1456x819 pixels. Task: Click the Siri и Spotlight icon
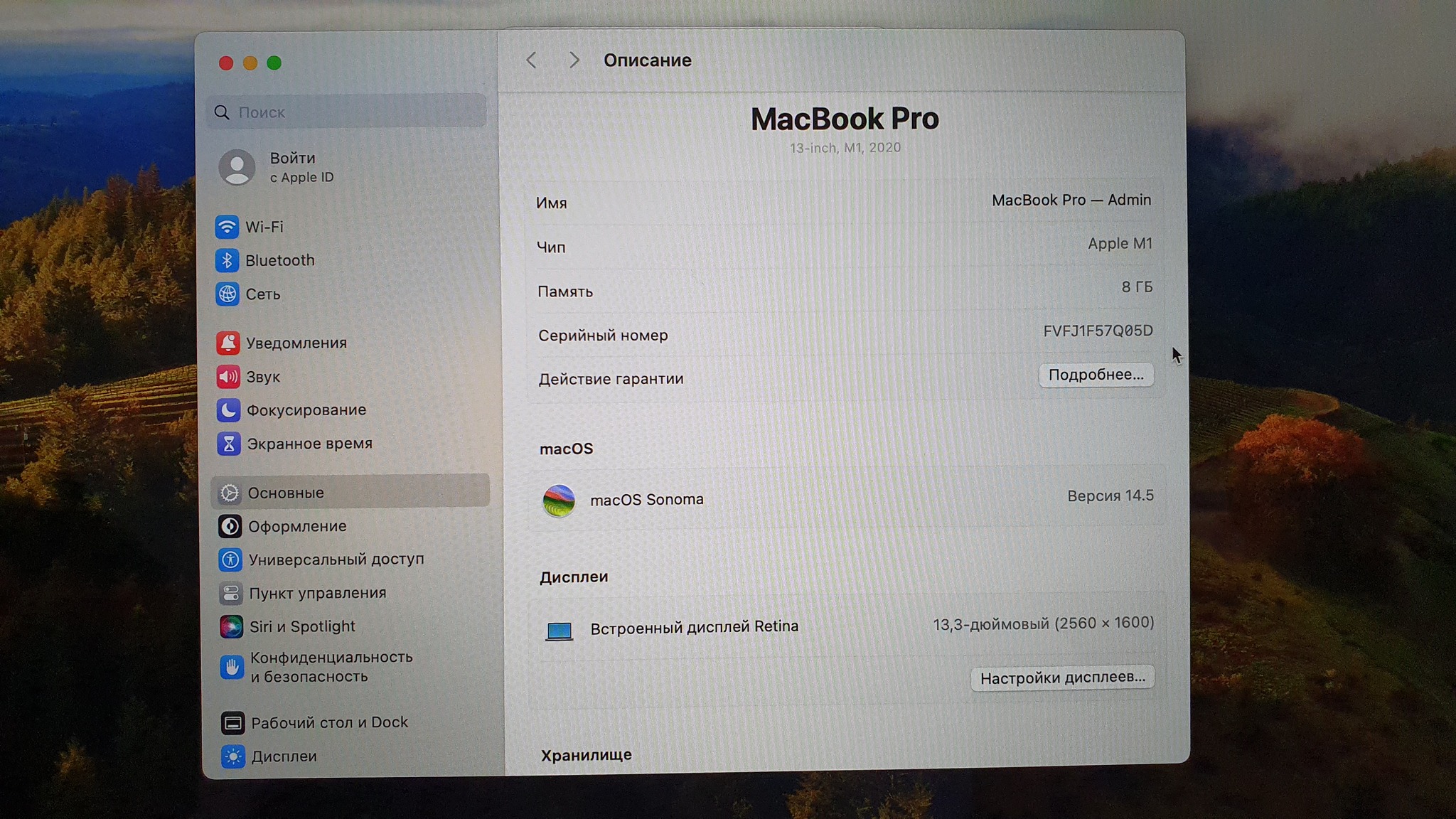point(231,626)
